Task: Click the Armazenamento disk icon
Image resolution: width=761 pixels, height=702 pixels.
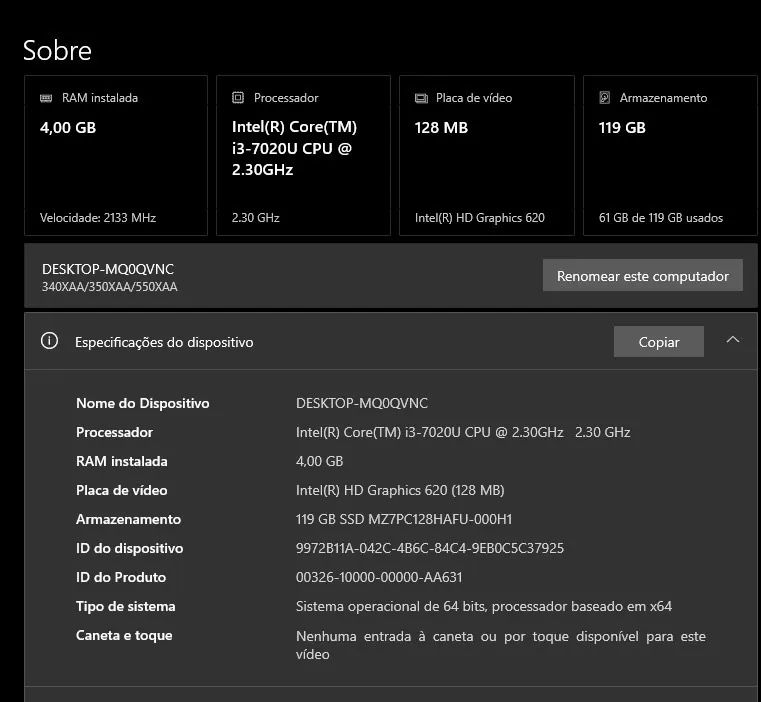Action: 604,98
